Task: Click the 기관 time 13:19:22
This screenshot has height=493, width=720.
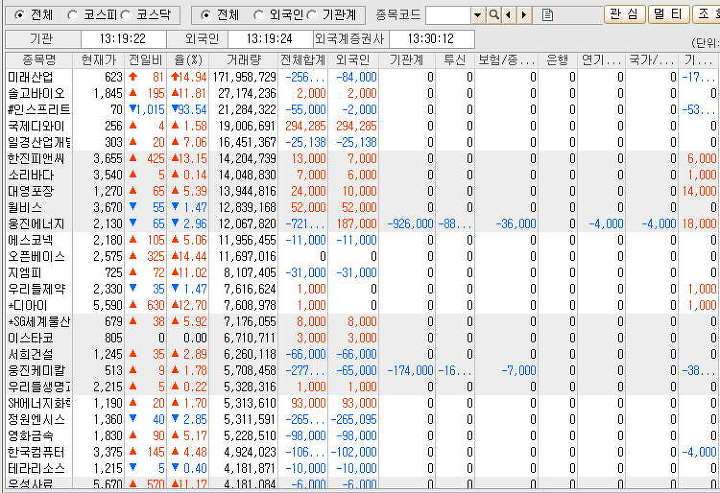Action: point(123,39)
